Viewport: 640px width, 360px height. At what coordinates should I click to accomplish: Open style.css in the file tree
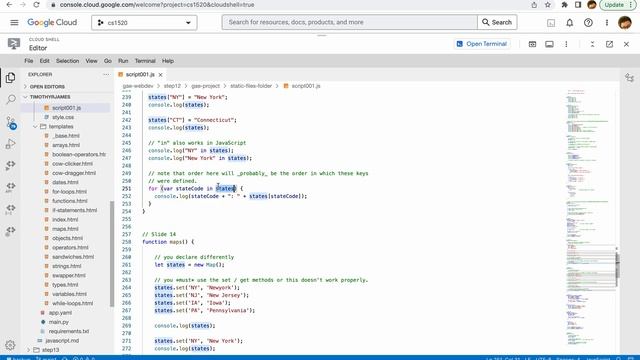63,117
